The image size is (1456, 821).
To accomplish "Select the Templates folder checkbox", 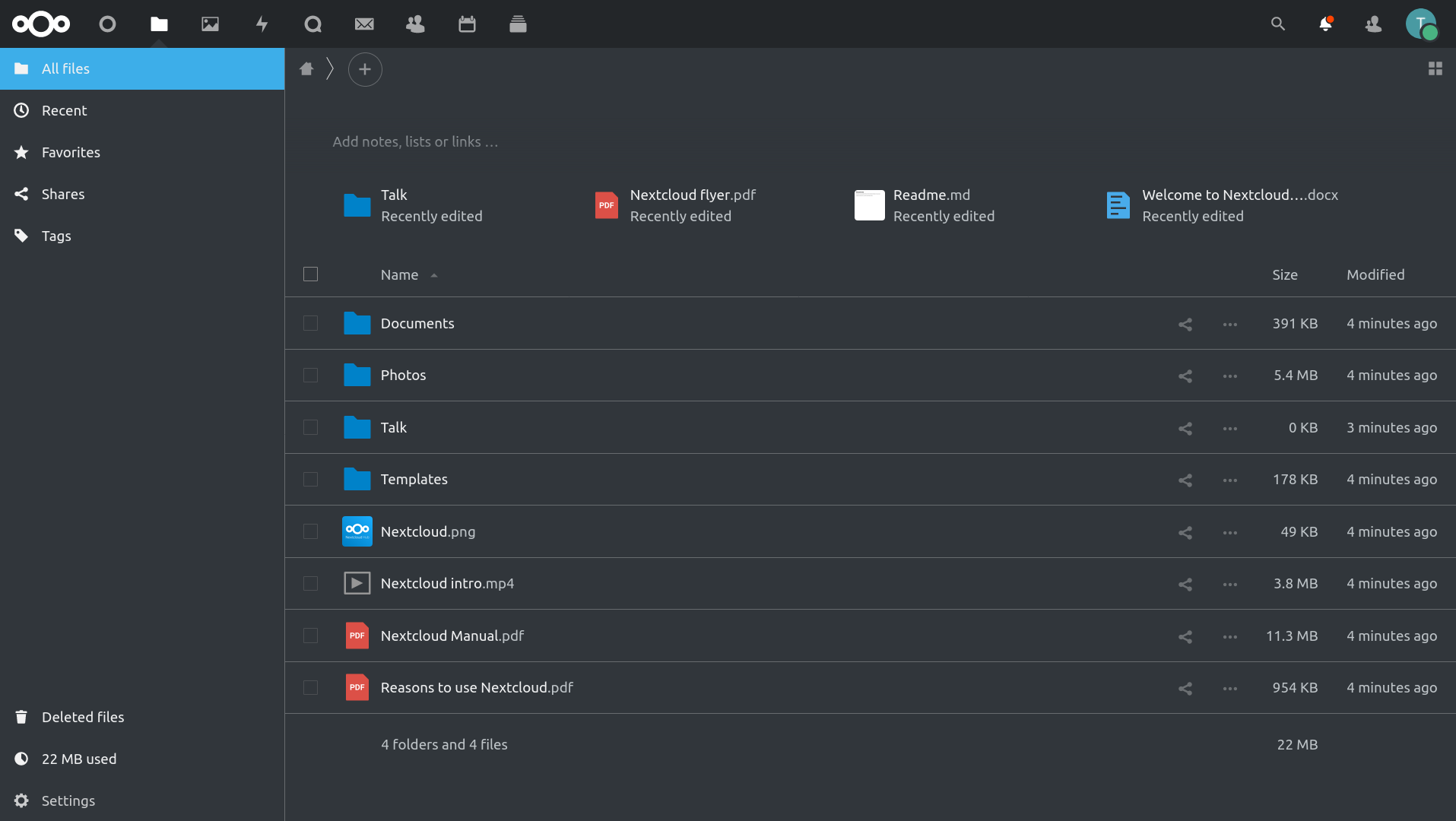I will tap(310, 479).
